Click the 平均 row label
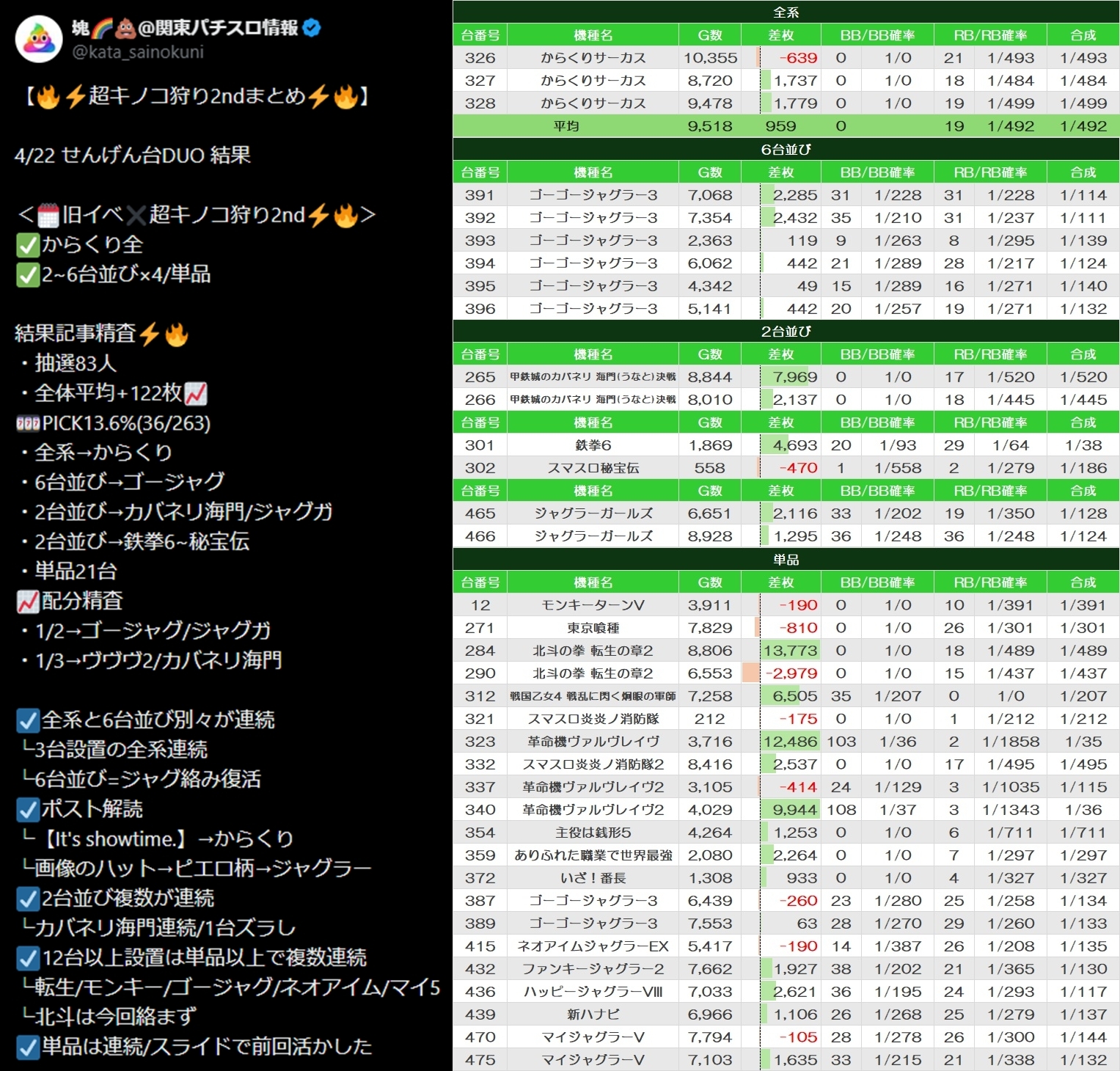Image resolution: width=1120 pixels, height=1071 pixels. (x=566, y=126)
